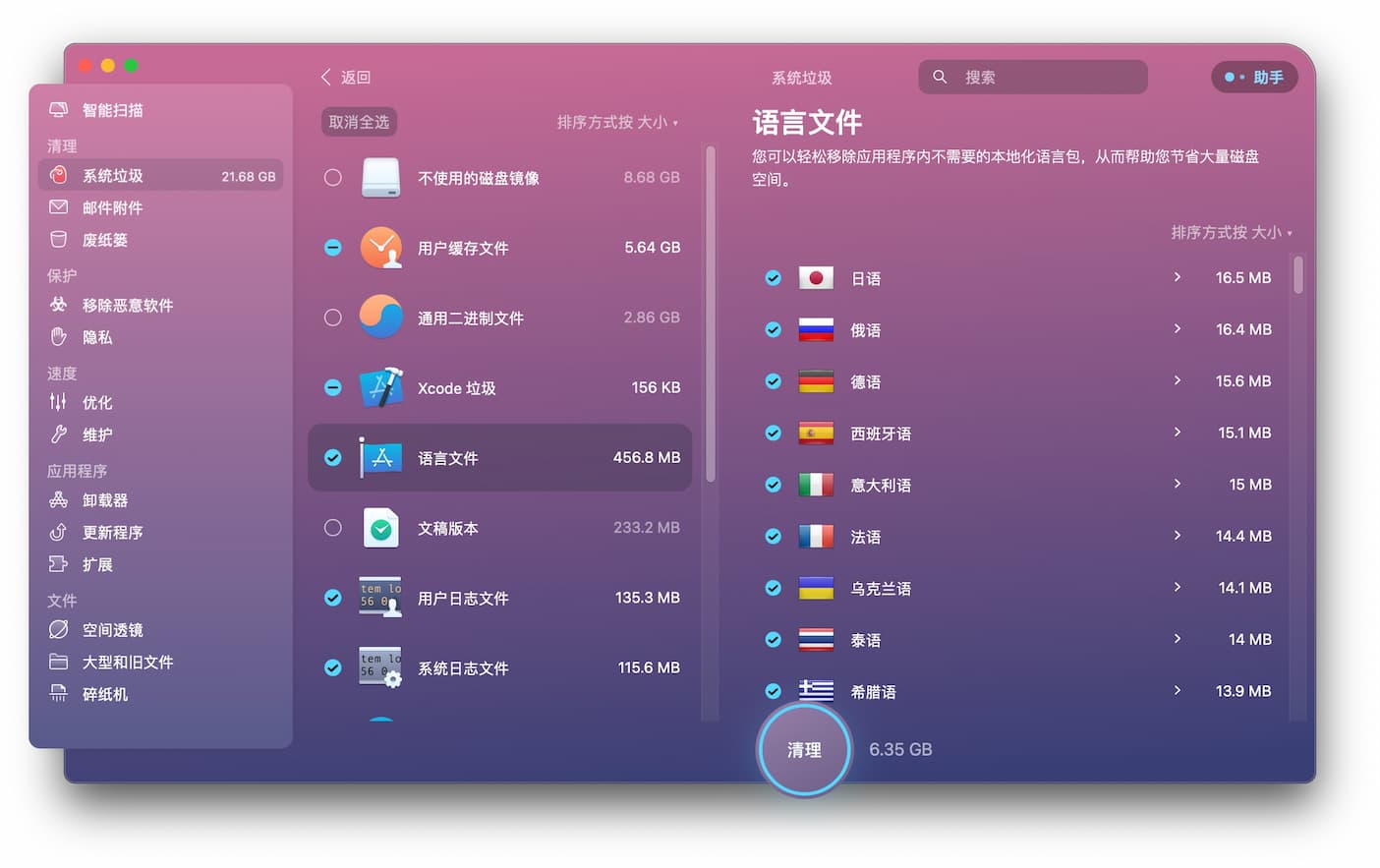Click the Spanish flag icon for 西班牙语
This screenshot has width=1380, height=868.
[x=816, y=433]
